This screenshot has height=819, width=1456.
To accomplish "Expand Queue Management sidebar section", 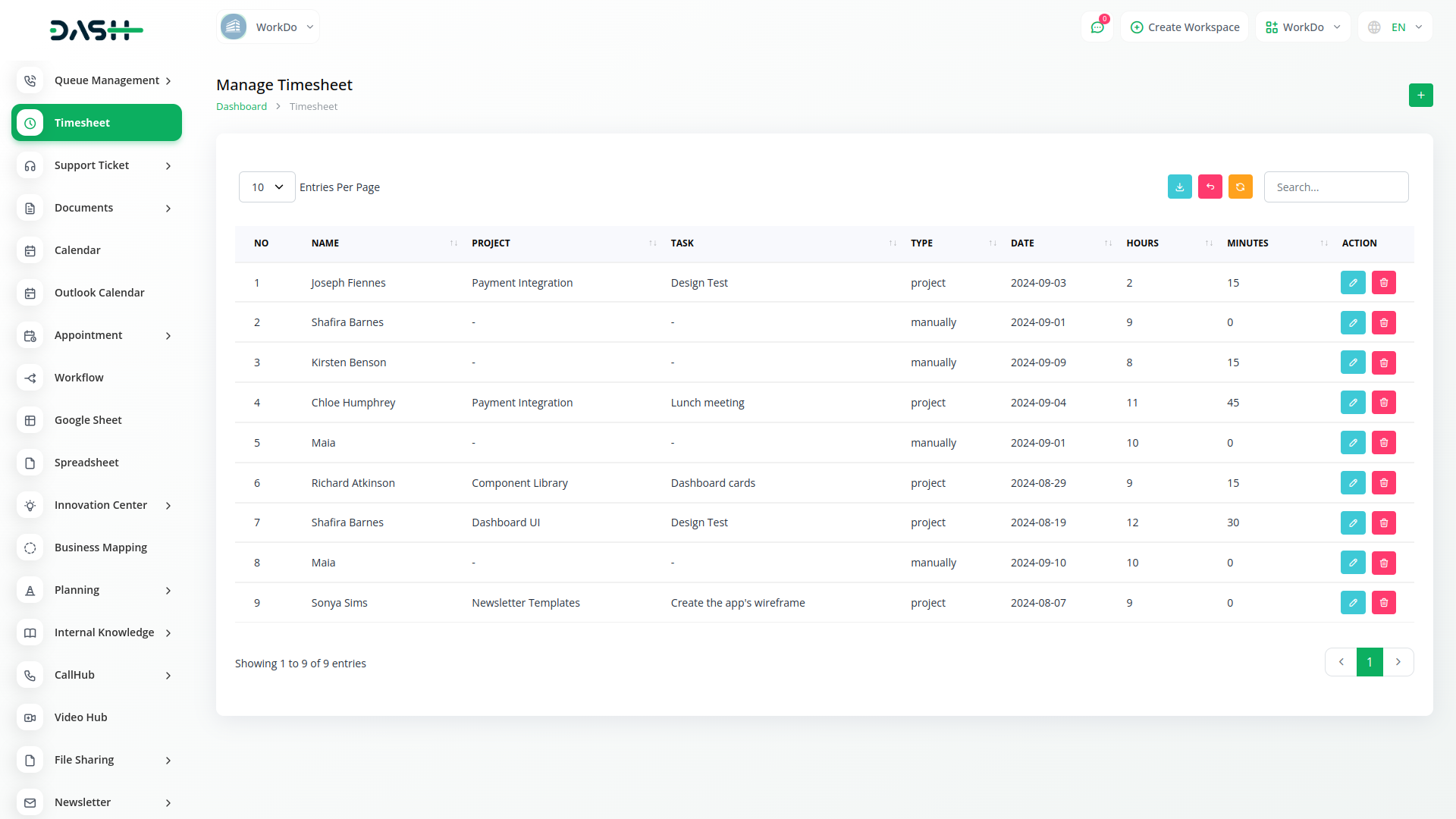I will coord(96,80).
